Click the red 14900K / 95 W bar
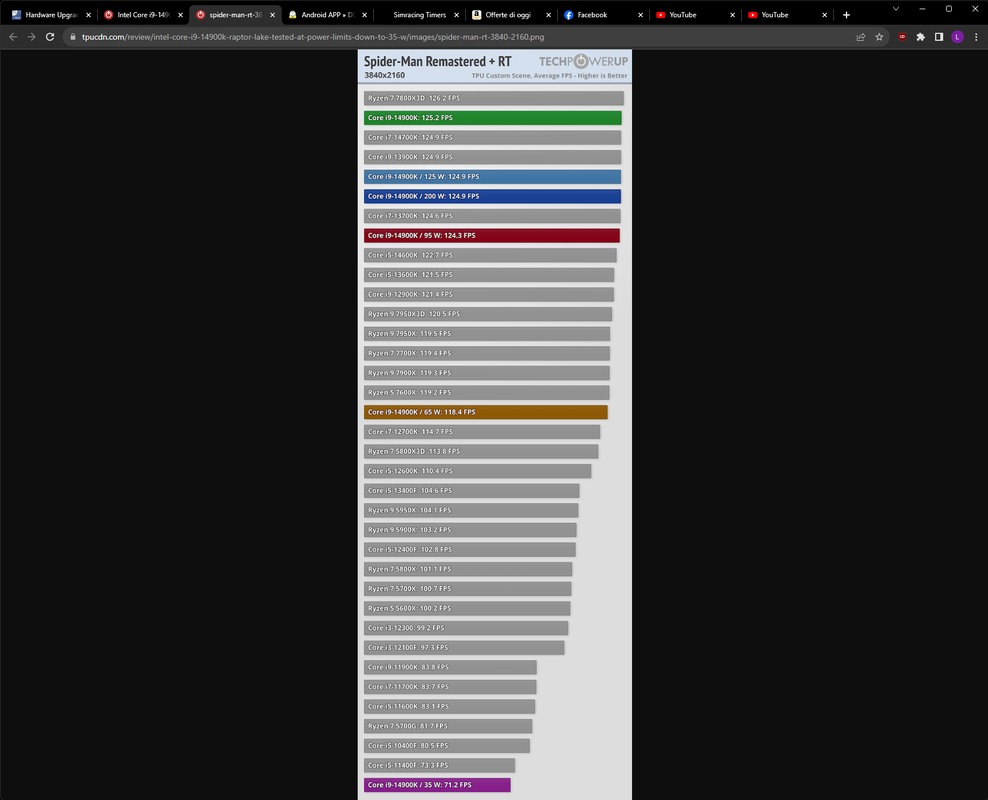This screenshot has width=988, height=800. pyautogui.click(x=491, y=236)
